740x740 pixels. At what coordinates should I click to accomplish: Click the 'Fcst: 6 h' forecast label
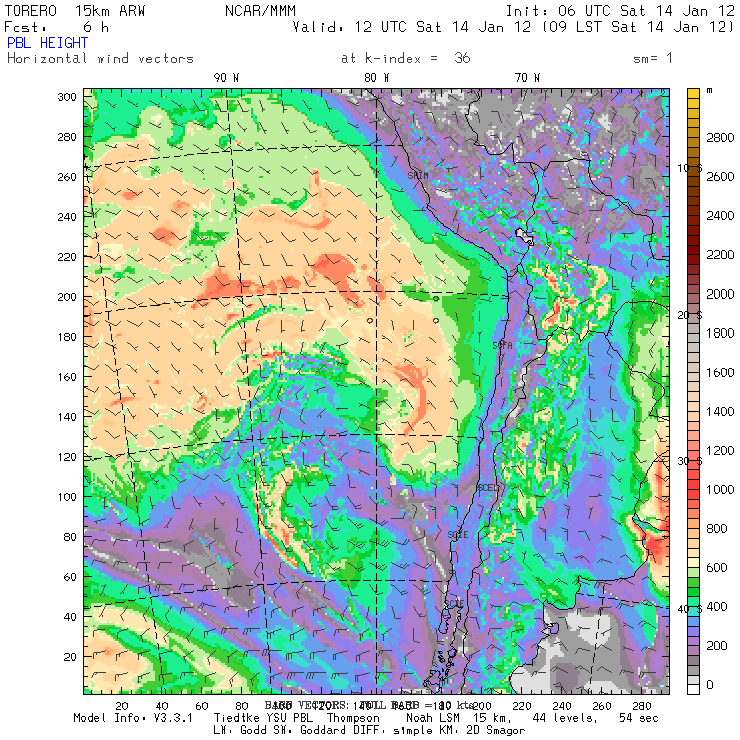point(57,27)
